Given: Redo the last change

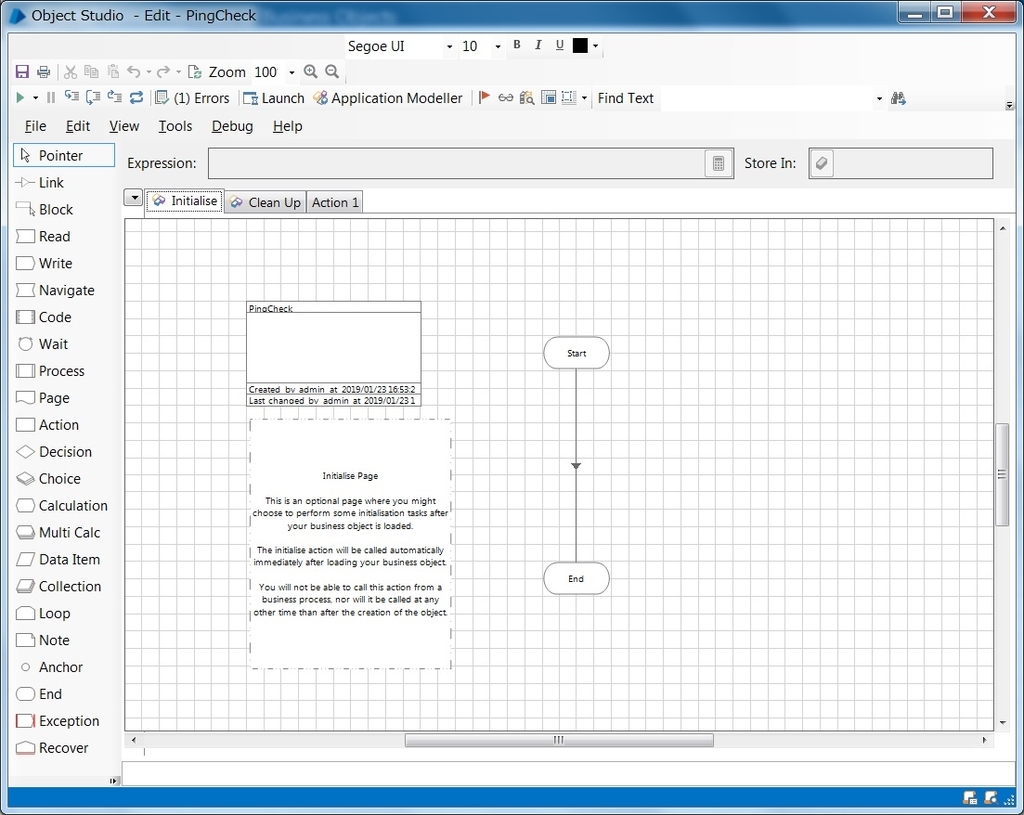Looking at the screenshot, I should (163, 72).
